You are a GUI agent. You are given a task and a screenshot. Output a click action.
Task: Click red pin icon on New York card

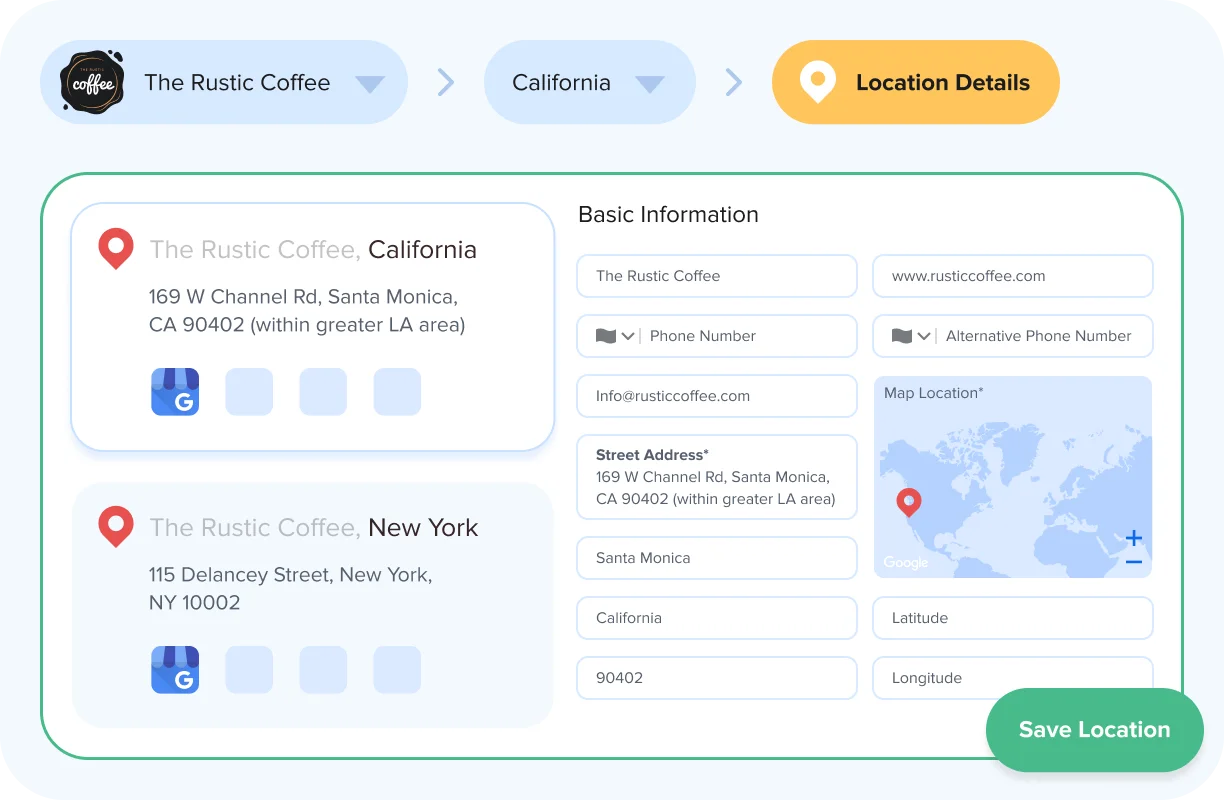116,526
